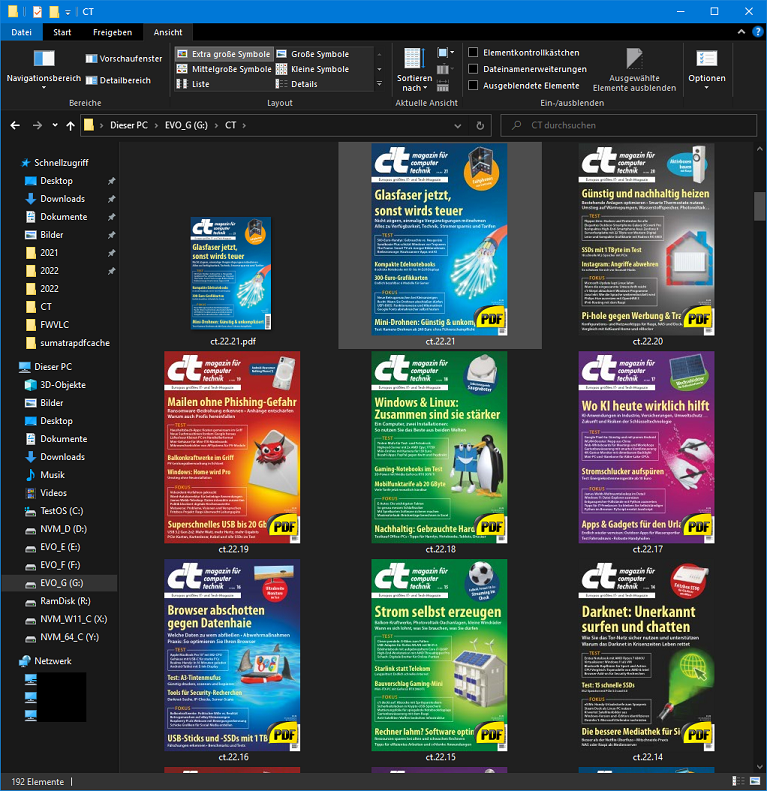Open 3D-Objekte under Dieser PC
This screenshot has width=767, height=791.
[x=63, y=385]
